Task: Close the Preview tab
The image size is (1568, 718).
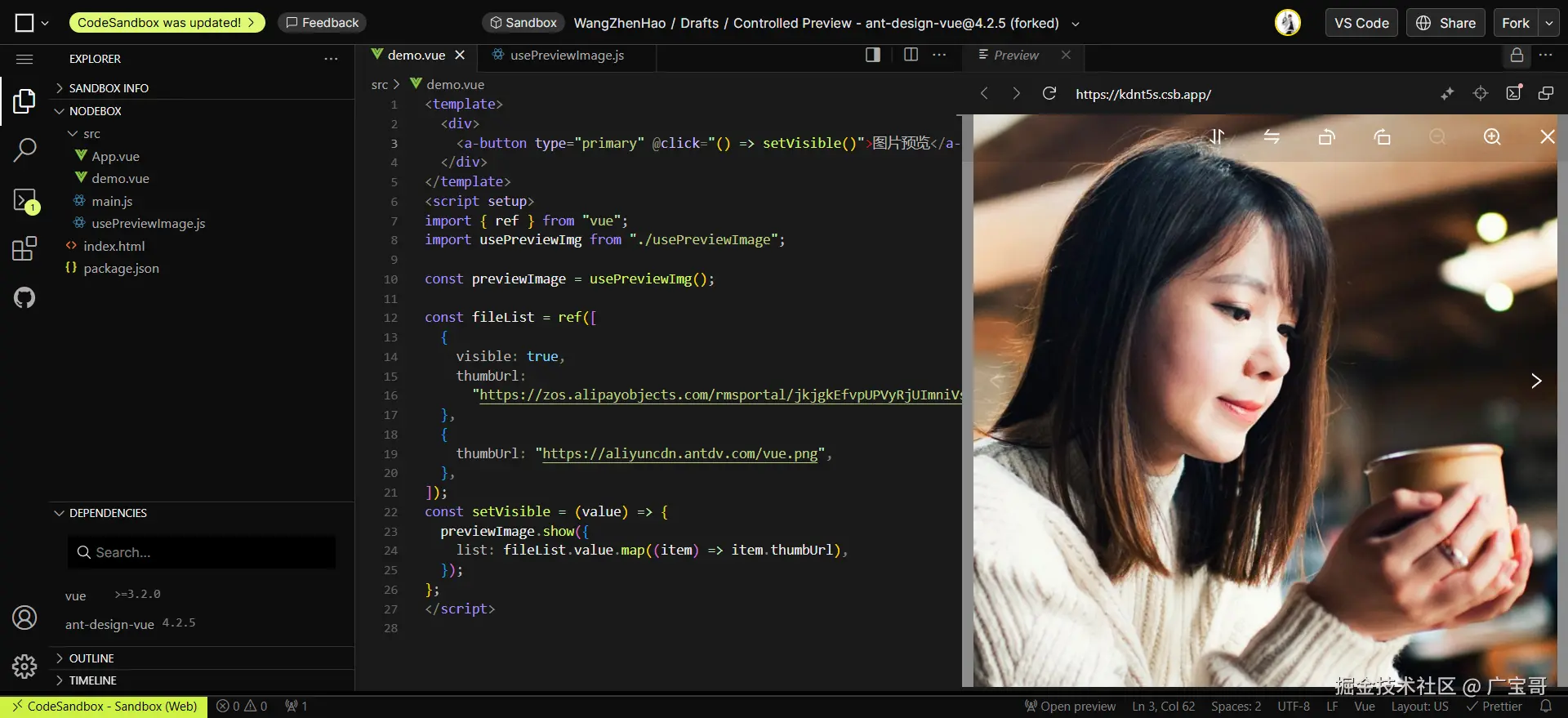Action: point(1066,55)
